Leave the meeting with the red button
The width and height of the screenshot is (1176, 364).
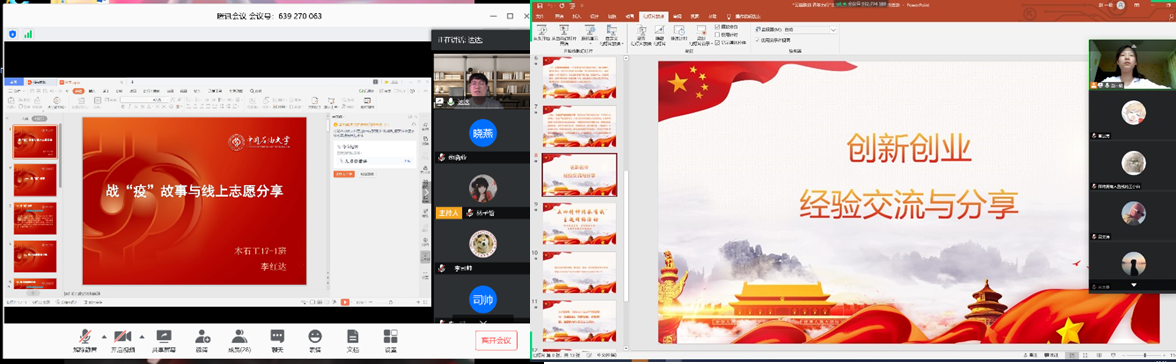496,340
